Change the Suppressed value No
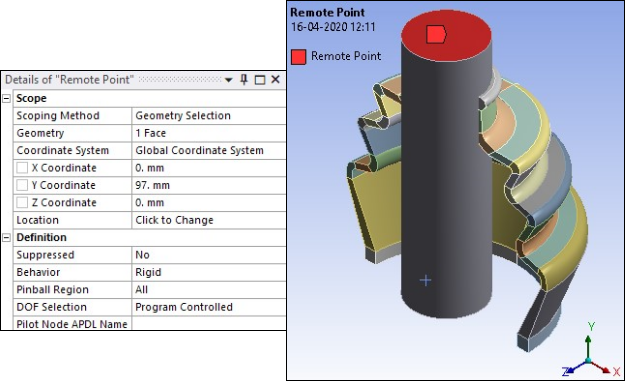The image size is (625, 381). coord(209,255)
